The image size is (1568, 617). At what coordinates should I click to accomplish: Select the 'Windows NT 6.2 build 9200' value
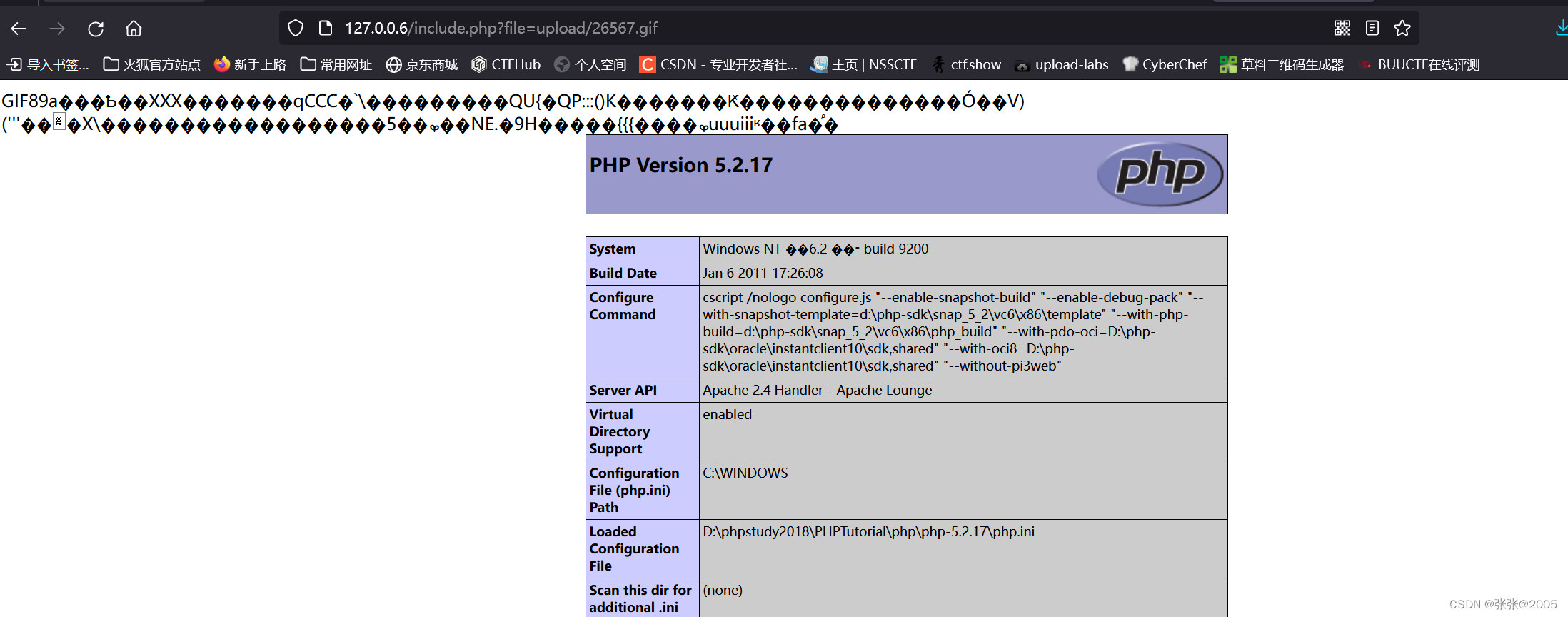tap(815, 249)
